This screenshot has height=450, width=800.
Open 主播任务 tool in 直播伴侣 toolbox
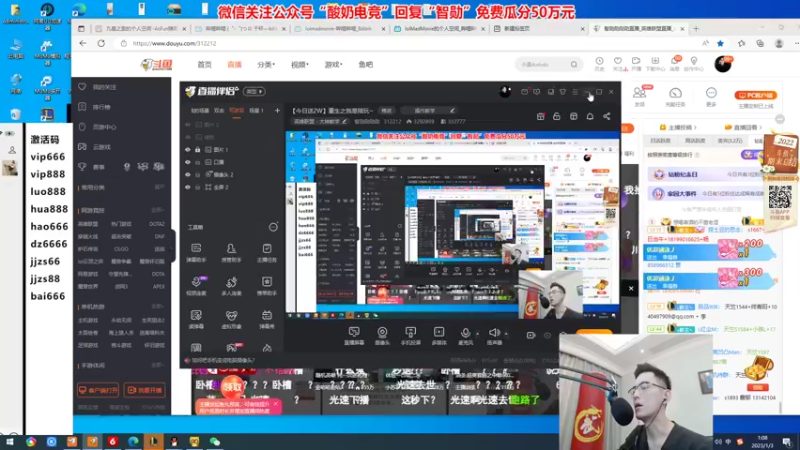tap(267, 253)
